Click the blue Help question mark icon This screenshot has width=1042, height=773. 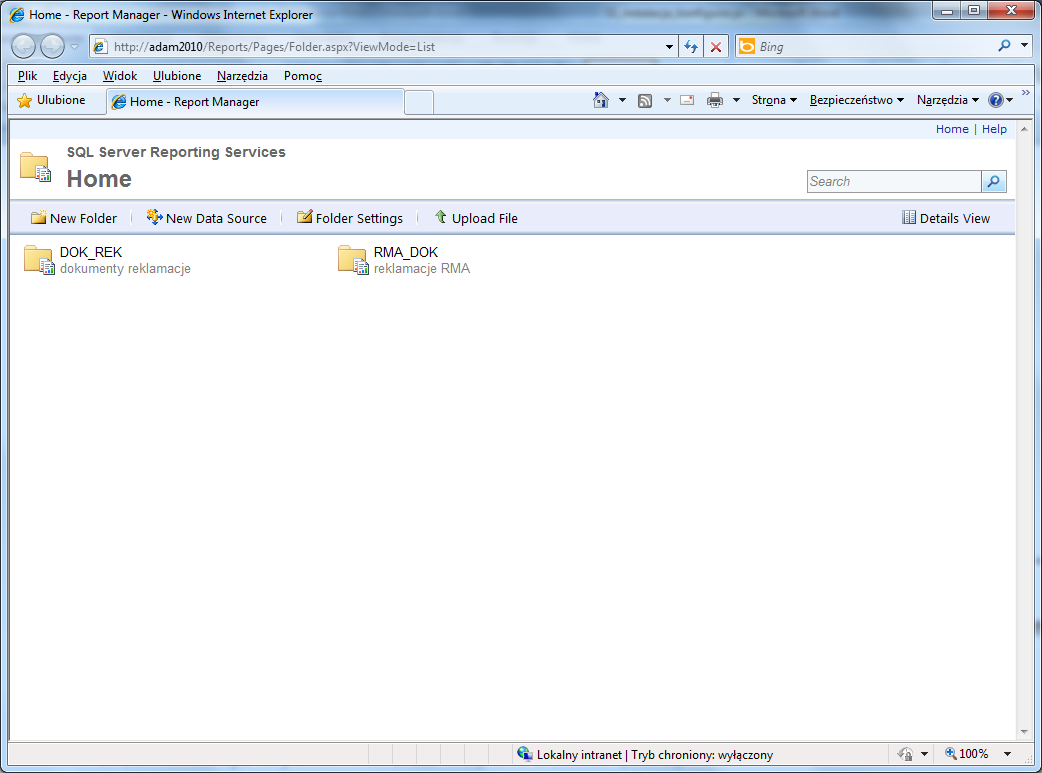tap(995, 100)
